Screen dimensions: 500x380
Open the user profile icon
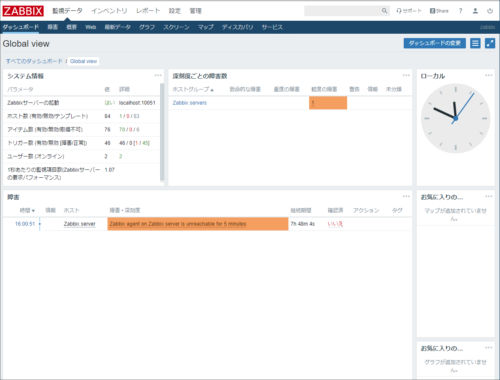[x=475, y=11]
